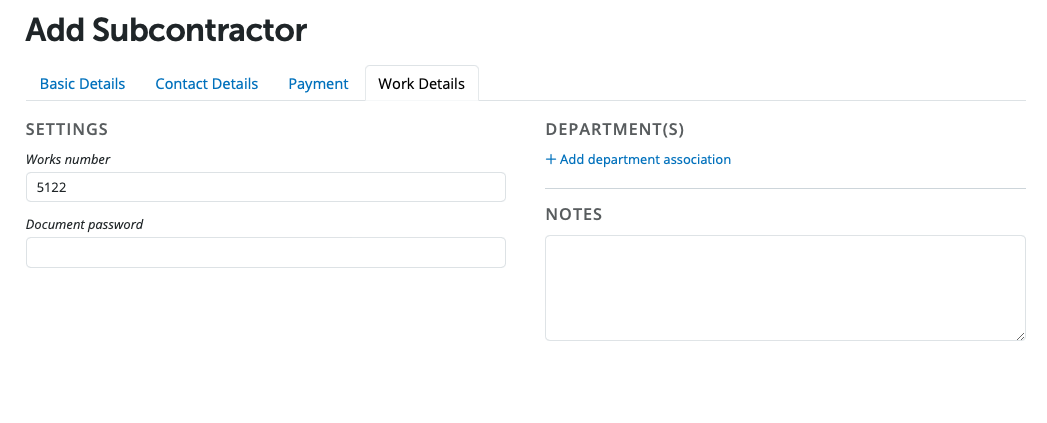Click the SETTINGS section heading
Viewport: 1047px width, 423px height.
pyautogui.click(x=66, y=130)
